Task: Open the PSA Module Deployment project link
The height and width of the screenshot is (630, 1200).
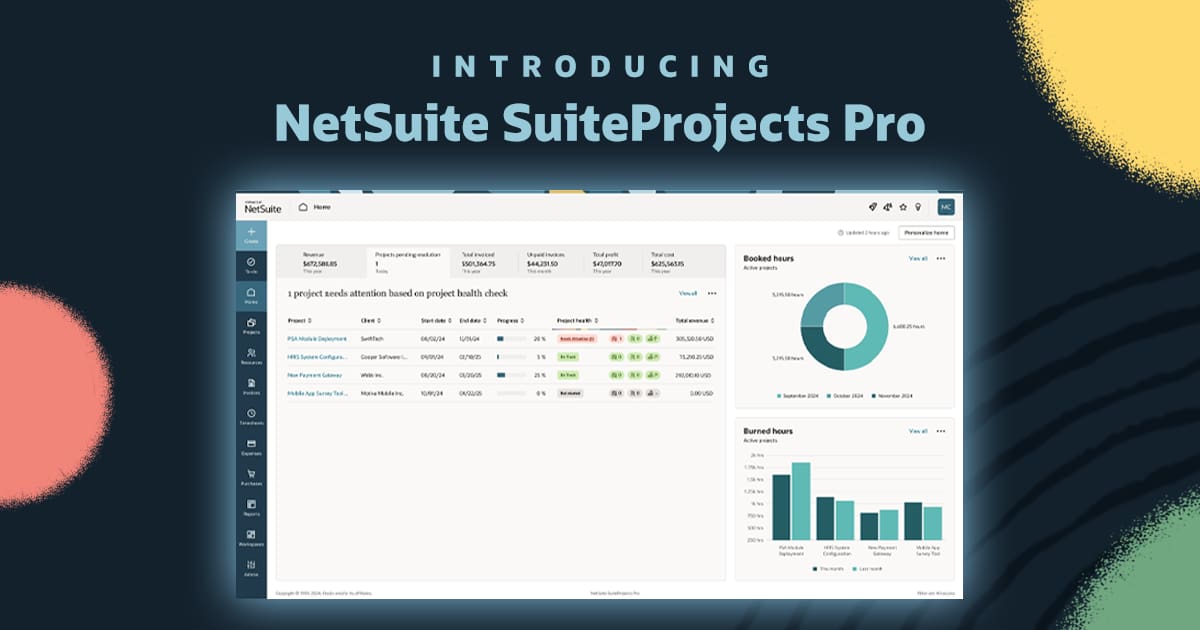Action: pos(316,339)
